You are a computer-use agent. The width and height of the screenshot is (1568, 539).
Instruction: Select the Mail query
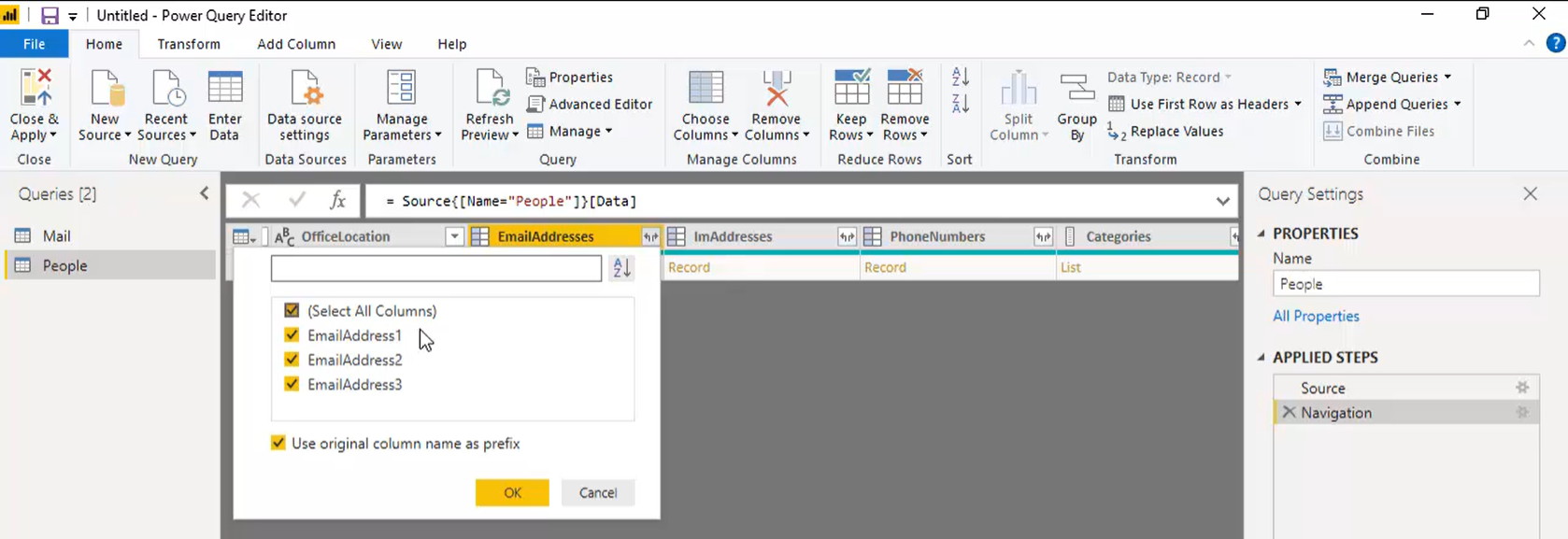[110, 235]
